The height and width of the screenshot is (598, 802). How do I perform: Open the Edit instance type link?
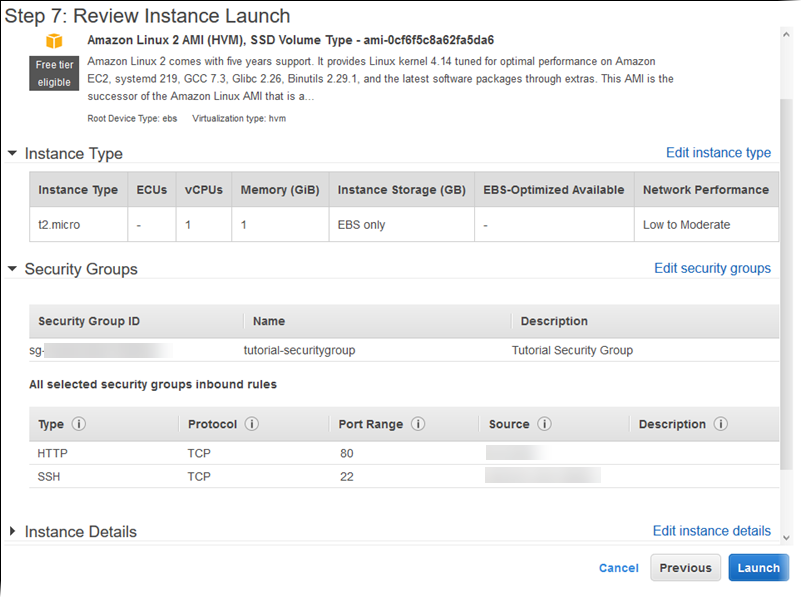(718, 153)
